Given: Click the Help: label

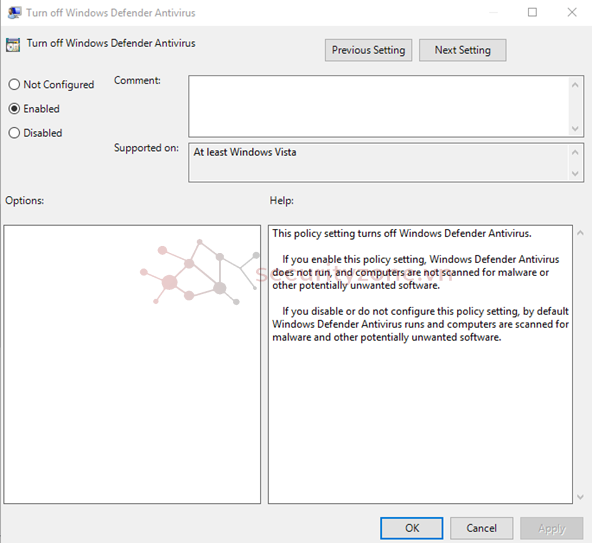Looking at the screenshot, I should (x=282, y=201).
